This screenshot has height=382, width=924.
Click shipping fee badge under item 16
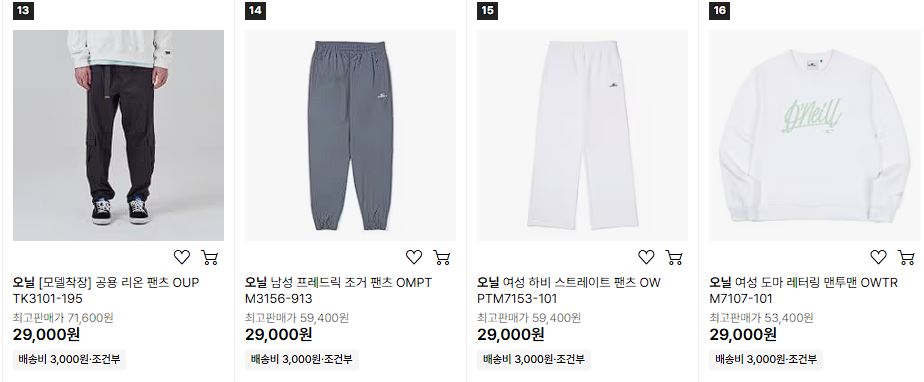click(766, 359)
